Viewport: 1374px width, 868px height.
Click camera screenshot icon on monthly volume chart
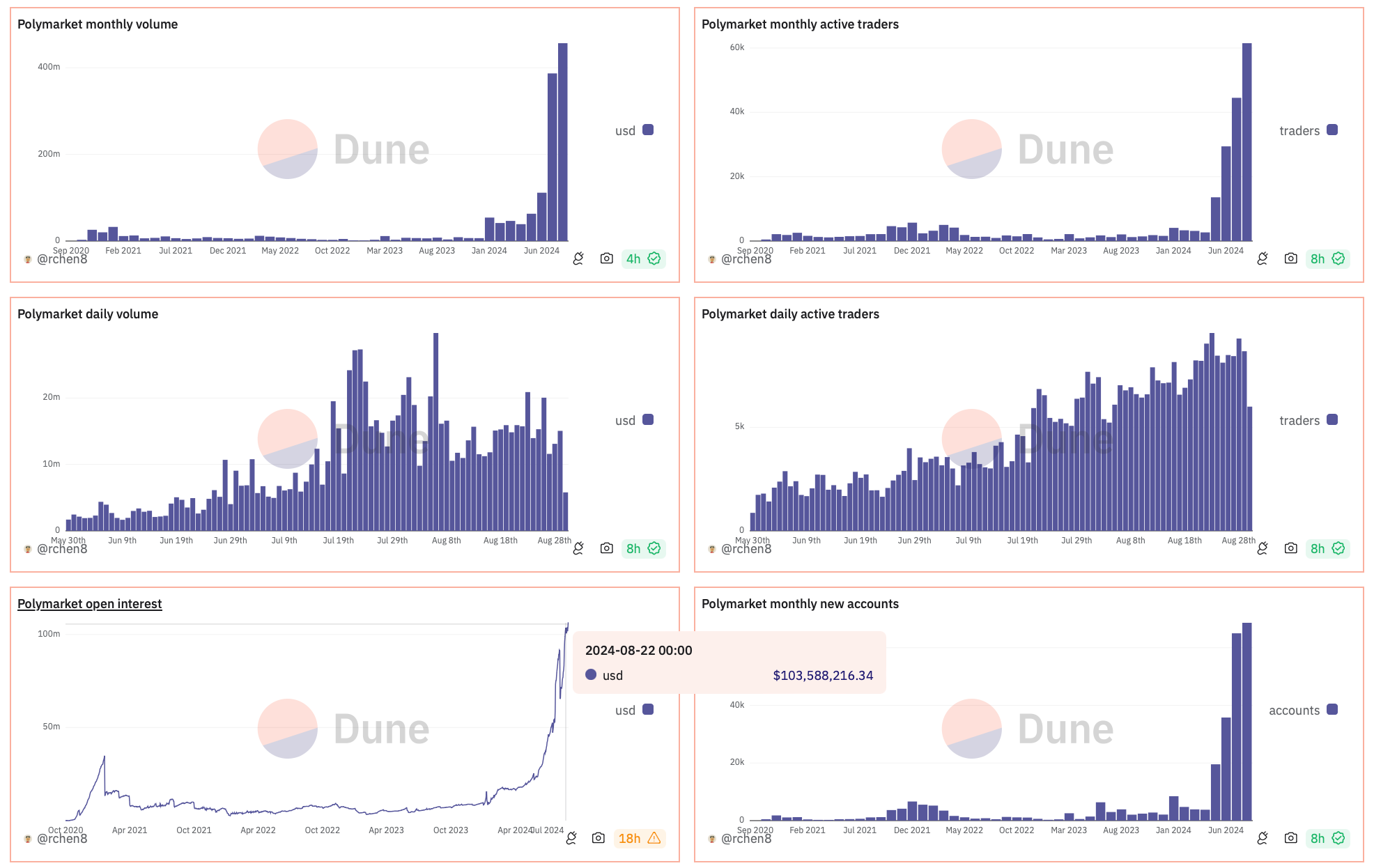click(606, 258)
